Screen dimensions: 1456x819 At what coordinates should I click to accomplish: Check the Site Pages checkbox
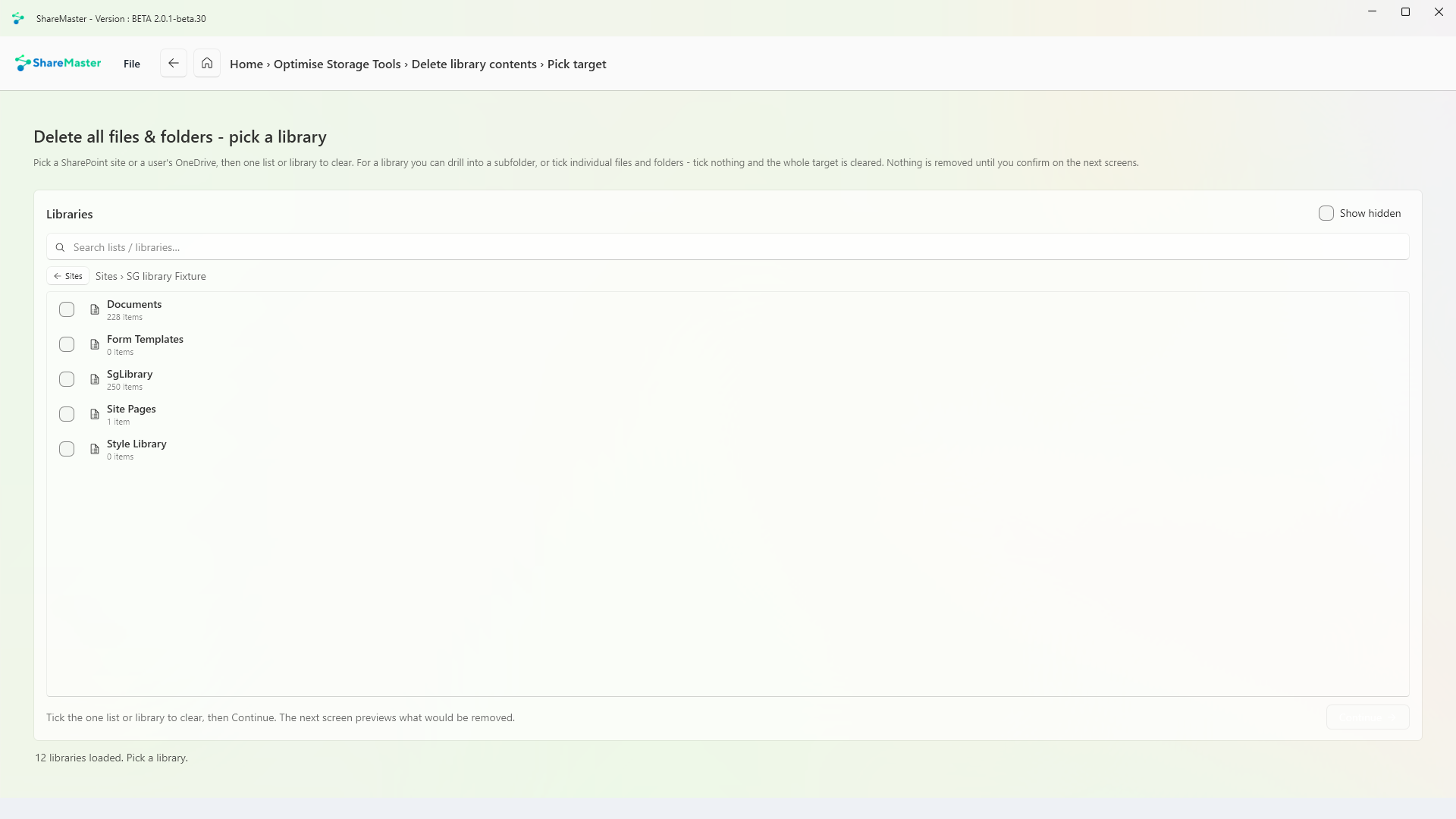click(x=67, y=414)
